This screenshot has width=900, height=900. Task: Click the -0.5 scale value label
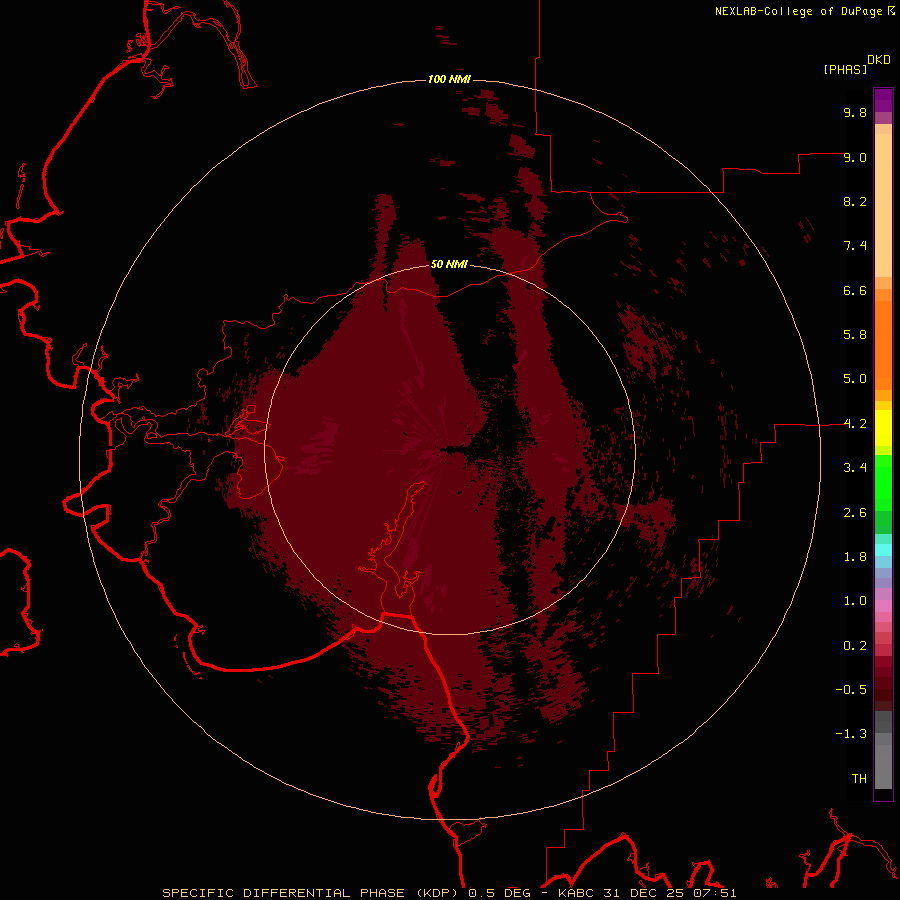click(851, 690)
